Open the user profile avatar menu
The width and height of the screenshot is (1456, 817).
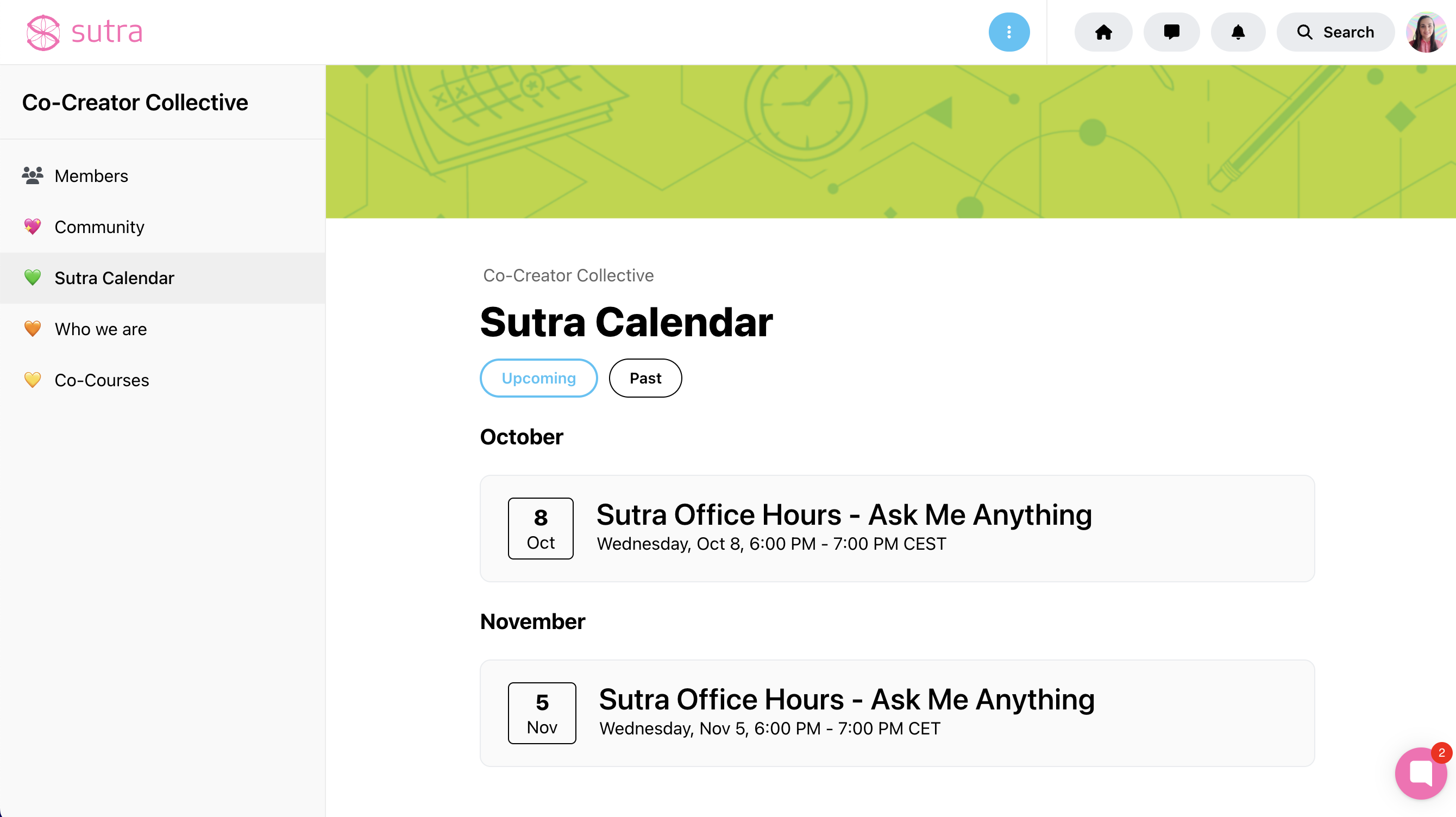[1426, 32]
